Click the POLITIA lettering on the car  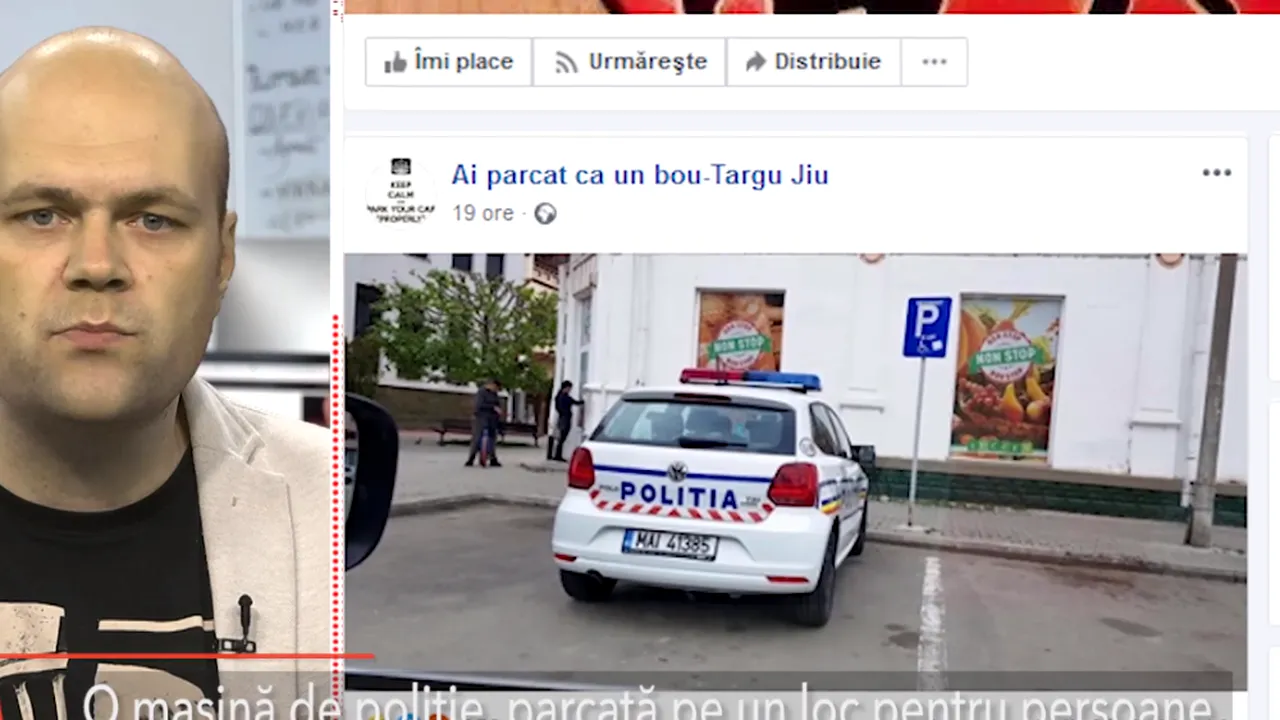click(x=678, y=496)
